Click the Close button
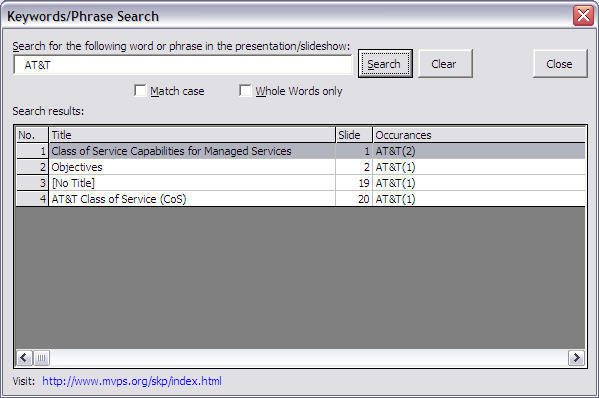Screen dimensions: 599x398 tap(560, 63)
